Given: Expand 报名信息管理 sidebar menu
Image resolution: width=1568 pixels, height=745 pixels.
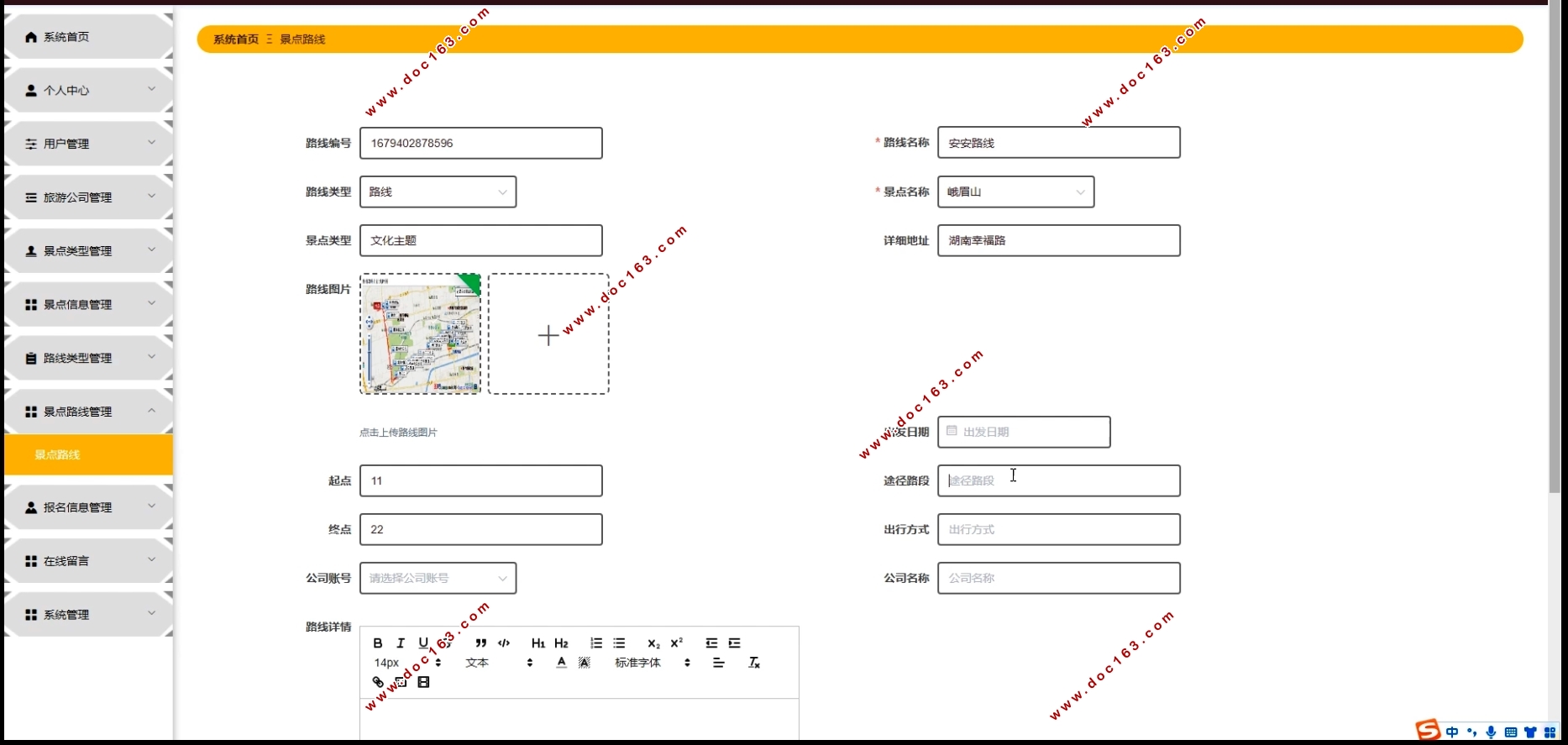Looking at the screenshot, I should 88,507.
